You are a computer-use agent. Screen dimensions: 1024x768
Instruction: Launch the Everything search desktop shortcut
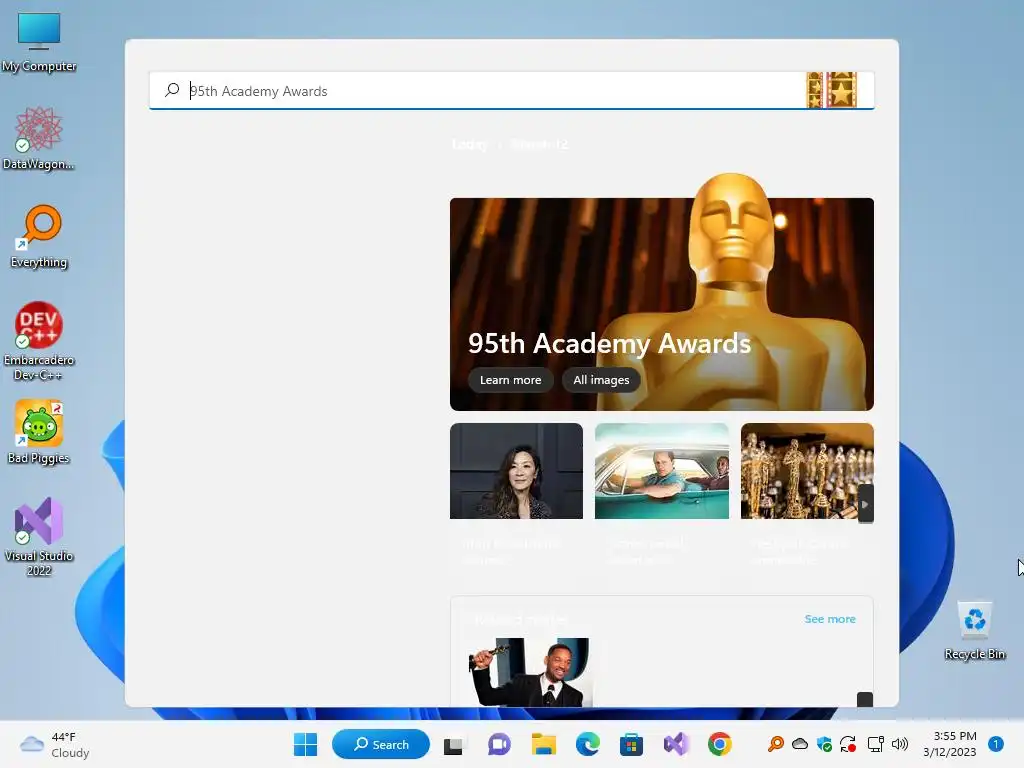[x=39, y=236]
